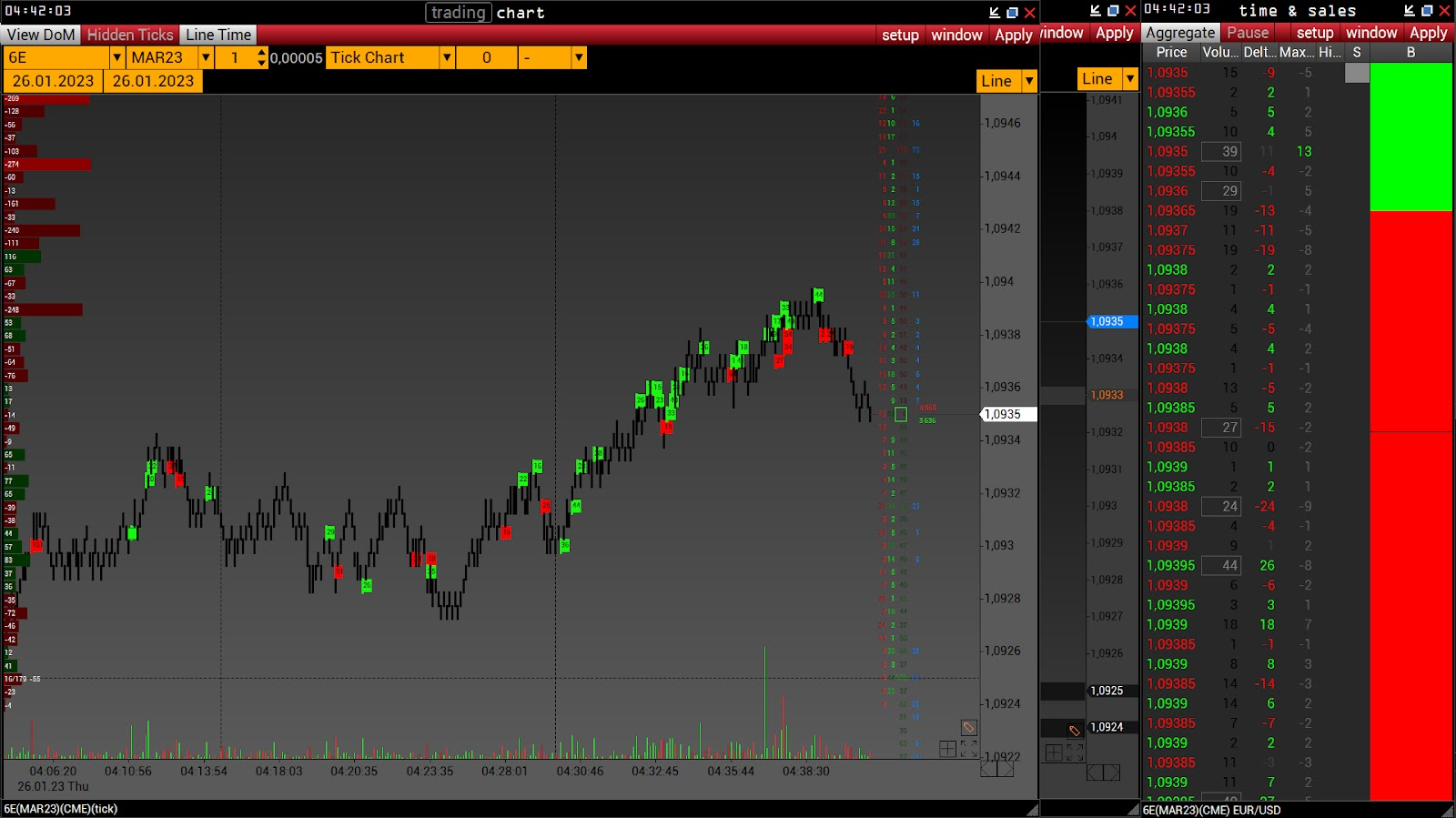Viewport: 1456px width, 818px height.
Task: Open setup menu in trading chart
Action: pyautogui.click(x=900, y=35)
